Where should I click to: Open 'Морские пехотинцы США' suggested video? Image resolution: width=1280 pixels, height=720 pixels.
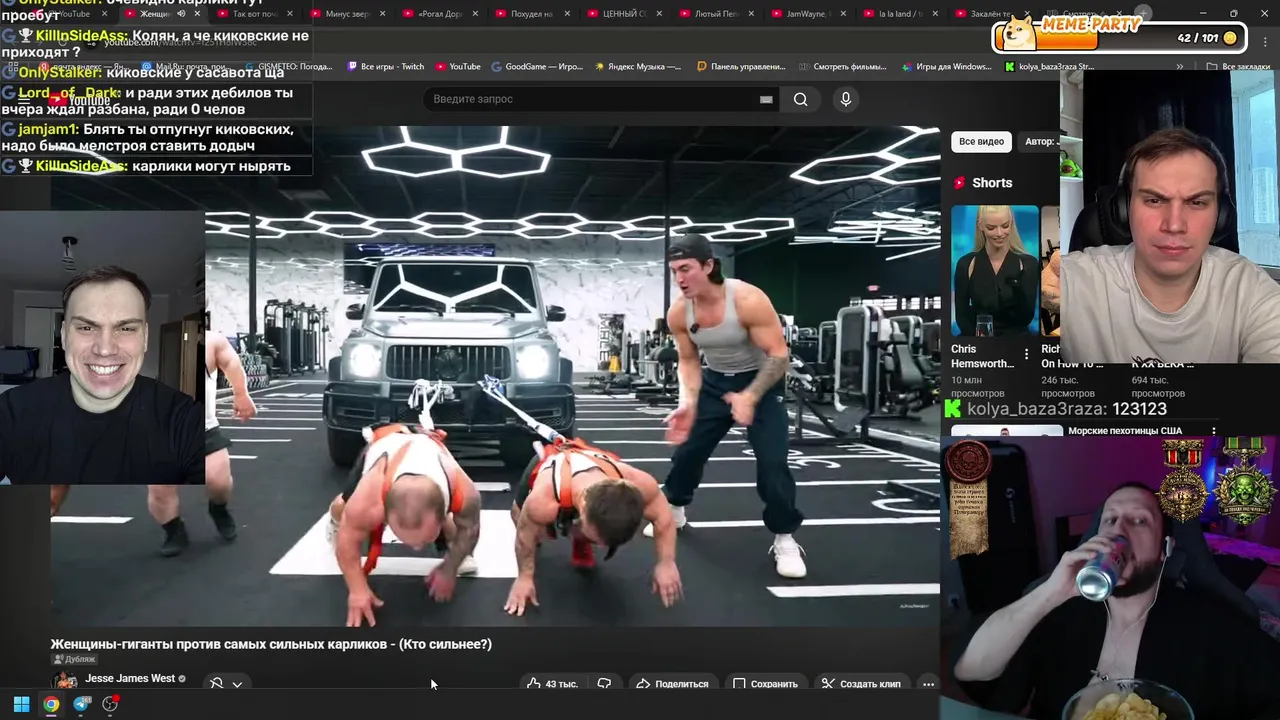pyautogui.click(x=1125, y=431)
